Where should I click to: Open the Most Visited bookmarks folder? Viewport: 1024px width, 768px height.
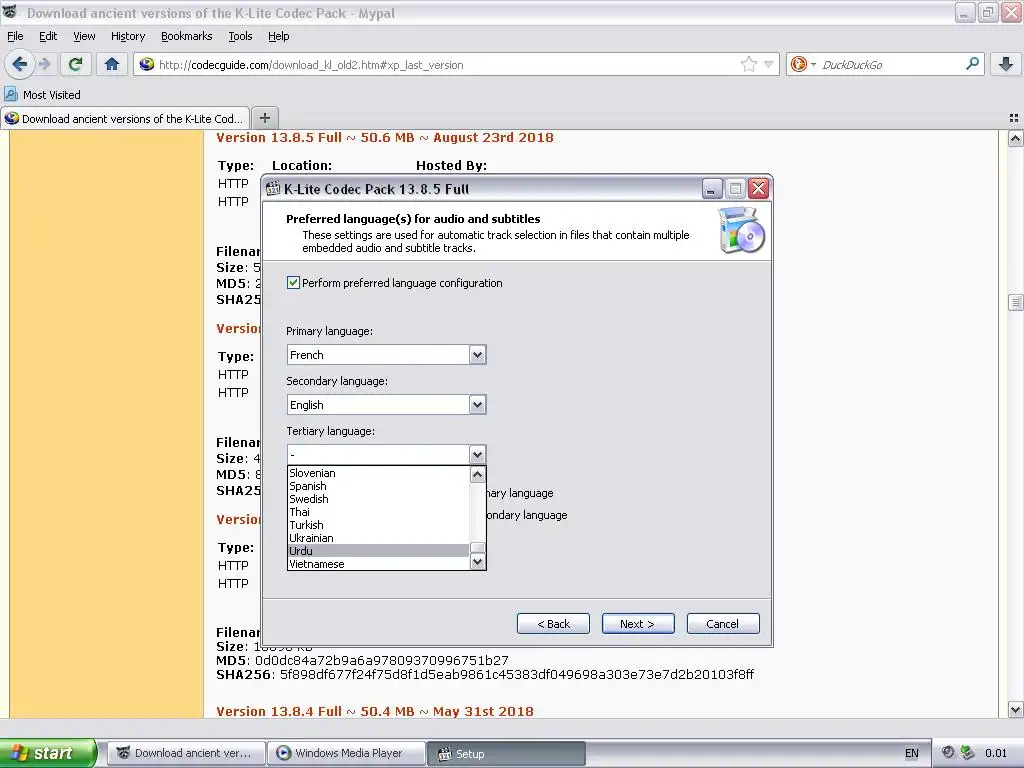point(42,95)
